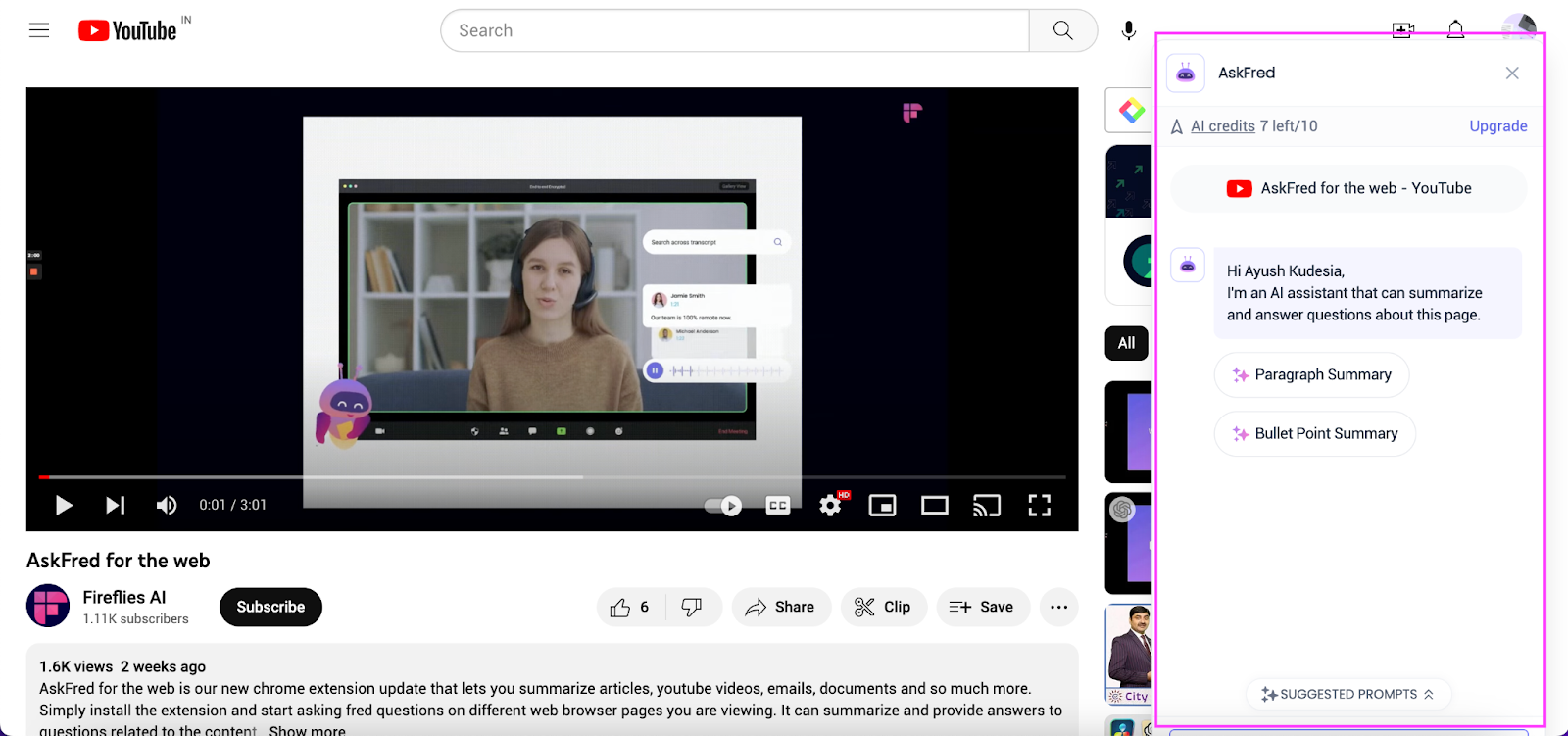Select the All filter chip
Image resolution: width=1568 pixels, height=736 pixels.
1127,343
